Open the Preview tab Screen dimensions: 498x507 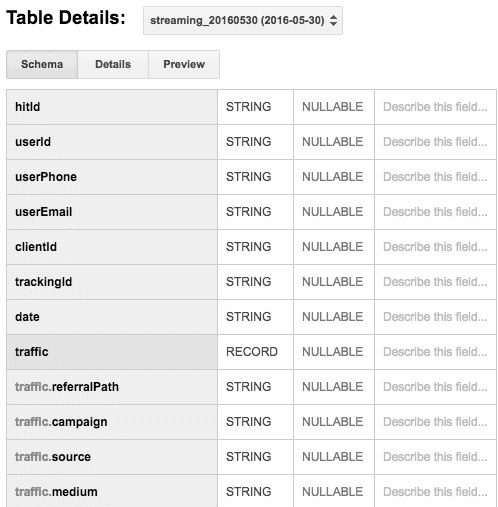click(x=184, y=64)
